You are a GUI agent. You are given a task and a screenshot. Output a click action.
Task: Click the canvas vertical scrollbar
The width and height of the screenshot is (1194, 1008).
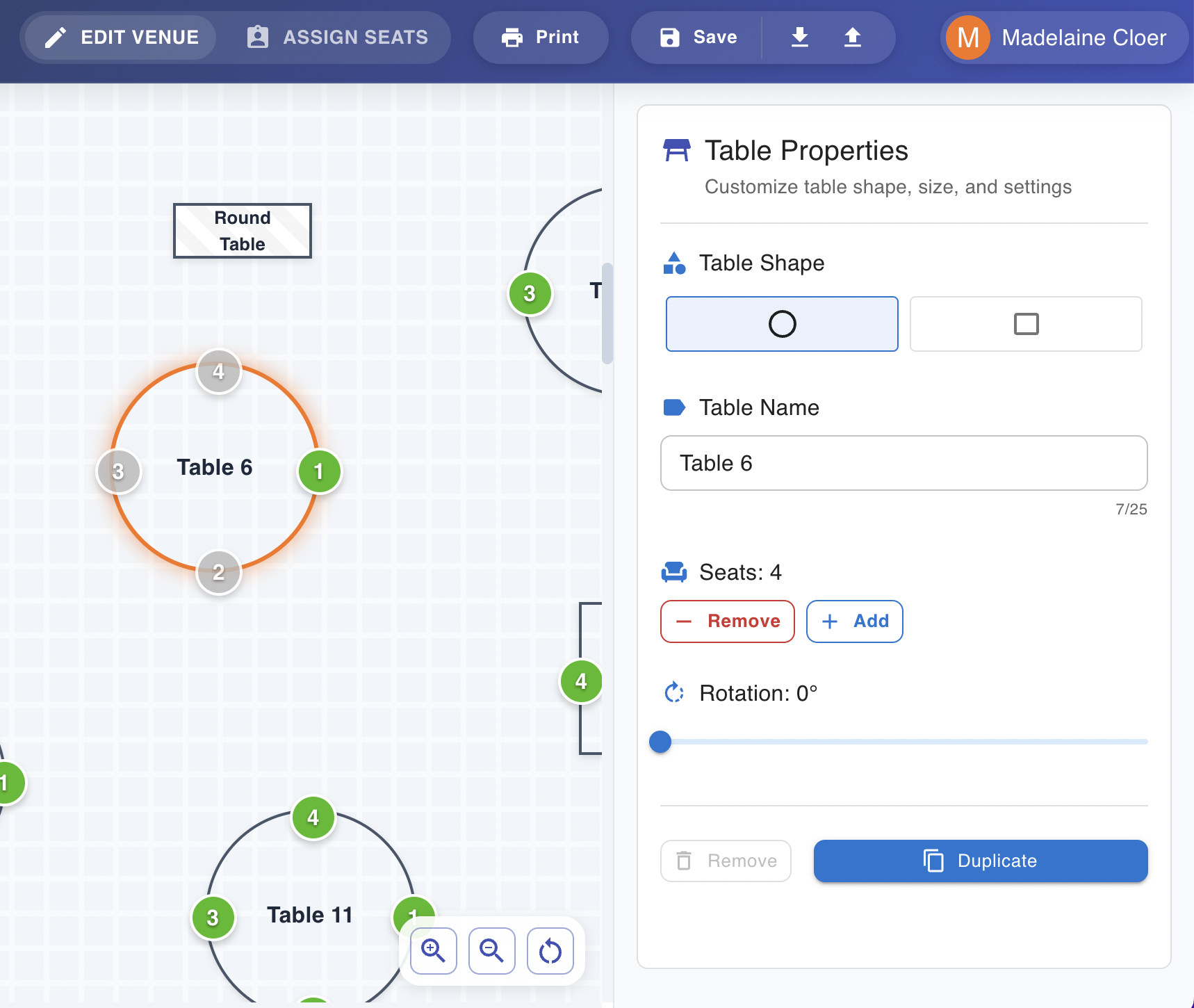[x=607, y=313]
